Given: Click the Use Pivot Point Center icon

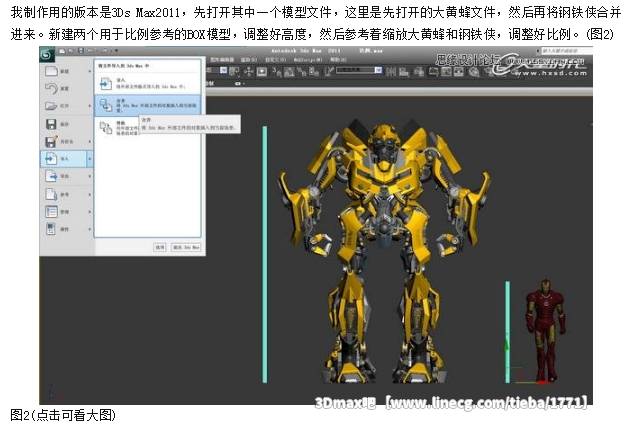Looking at the screenshot, I should pos(234,72).
